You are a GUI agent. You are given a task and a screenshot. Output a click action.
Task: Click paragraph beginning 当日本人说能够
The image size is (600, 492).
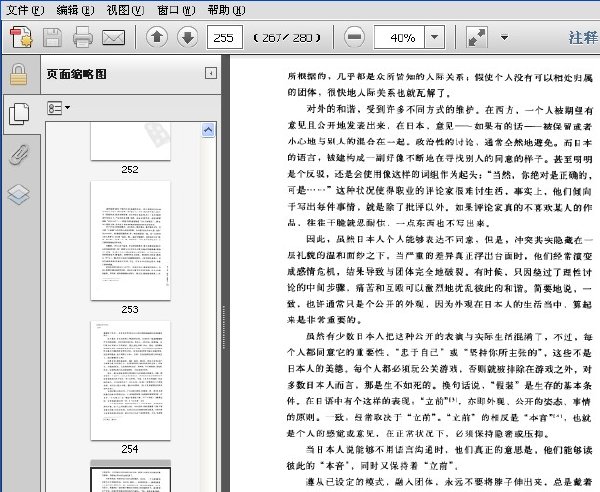pyautogui.click(x=439, y=458)
